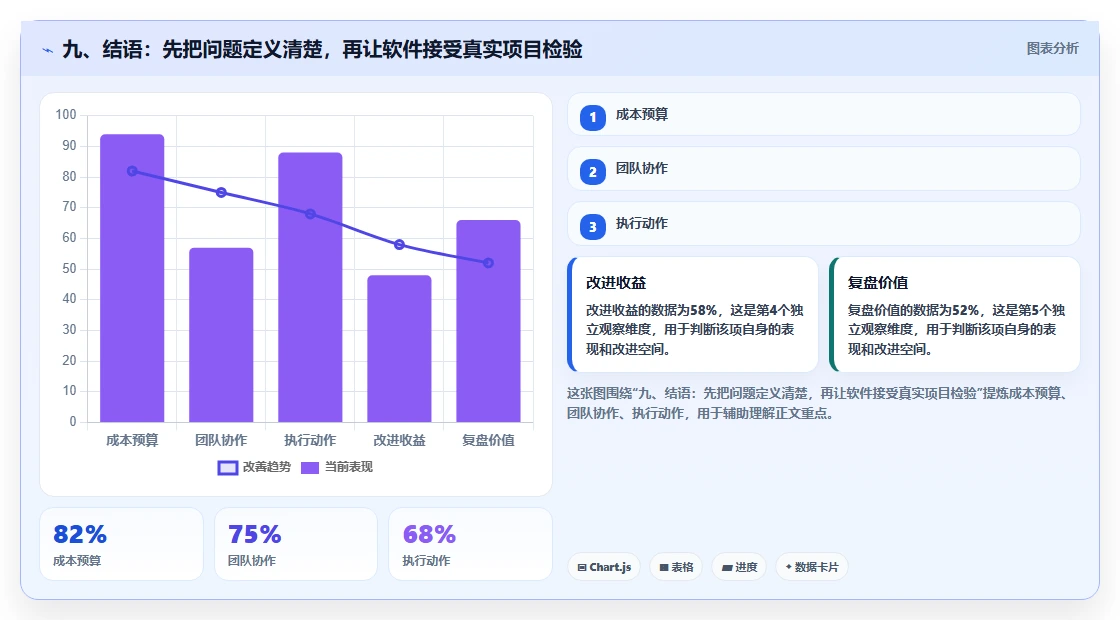Click the 执行动作 x-axis label
Viewport: 1120px width, 620px height.
[x=310, y=441]
